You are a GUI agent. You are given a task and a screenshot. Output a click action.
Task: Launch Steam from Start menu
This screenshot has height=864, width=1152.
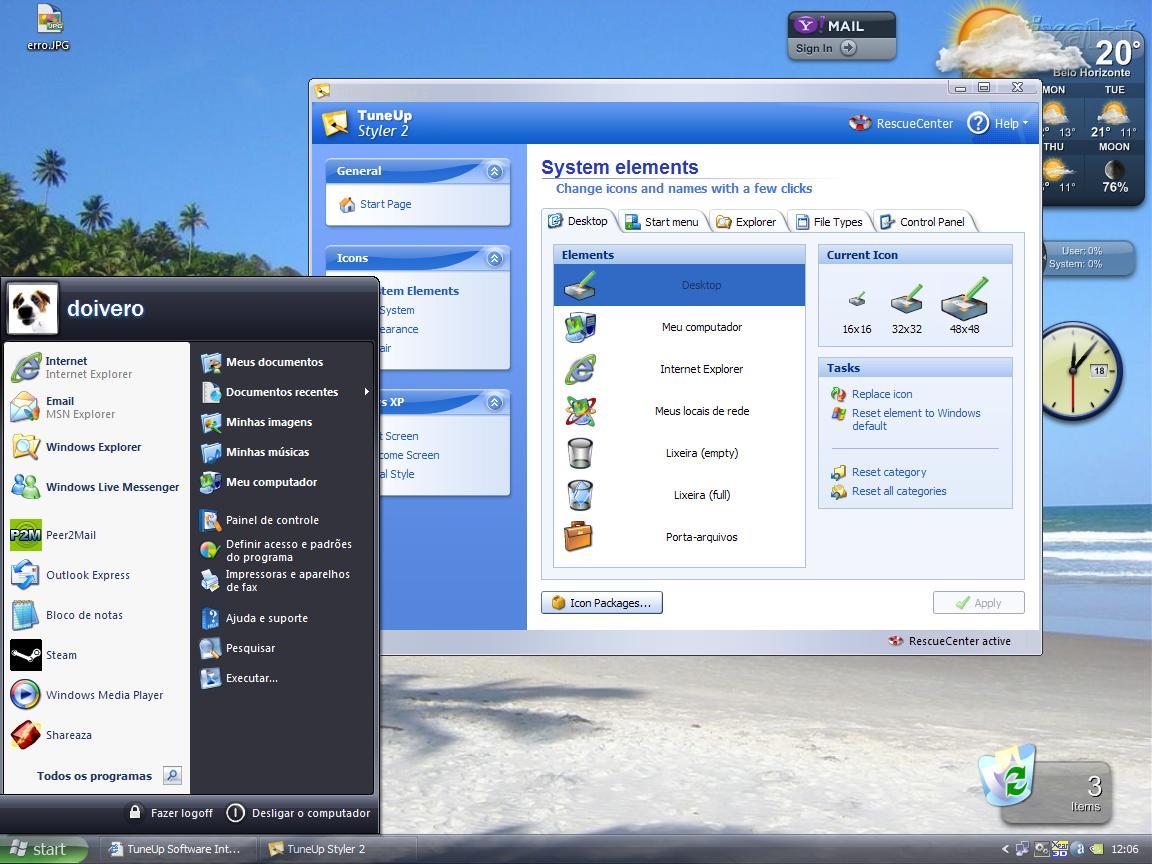pyautogui.click(x=96, y=655)
